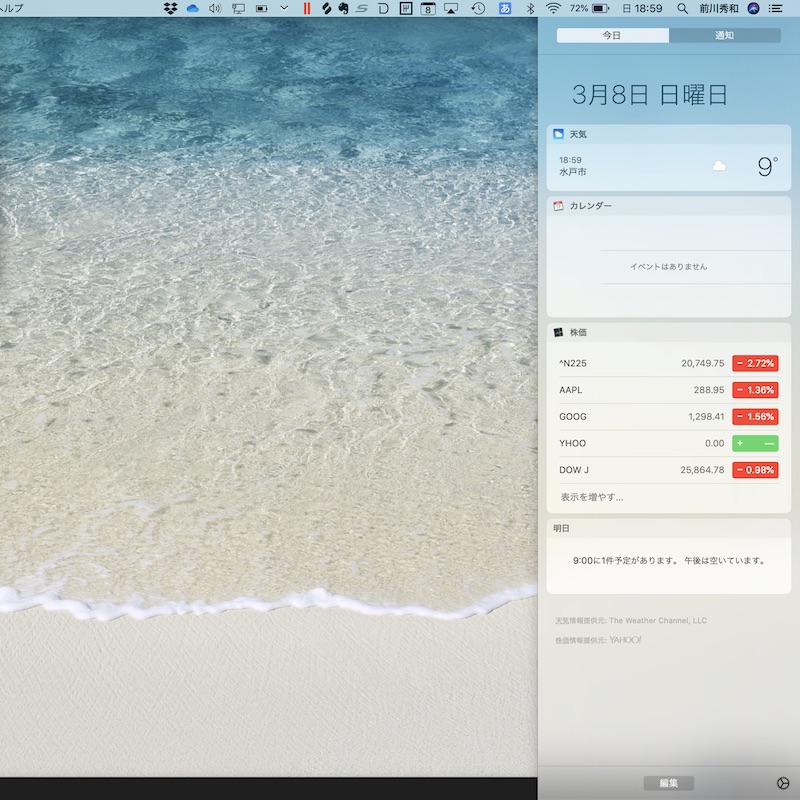
Task: Open the Time Machine clock icon
Action: coord(479,8)
